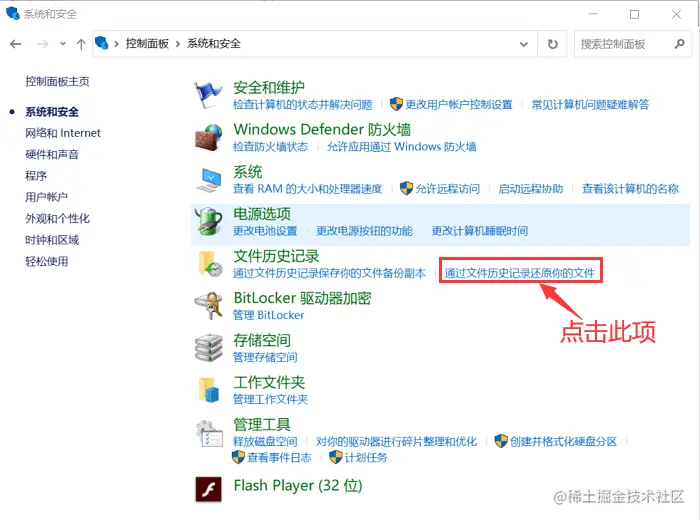The image size is (700, 520).
Task: Open 控制面板主页 in the sidebar
Action: tap(57, 81)
